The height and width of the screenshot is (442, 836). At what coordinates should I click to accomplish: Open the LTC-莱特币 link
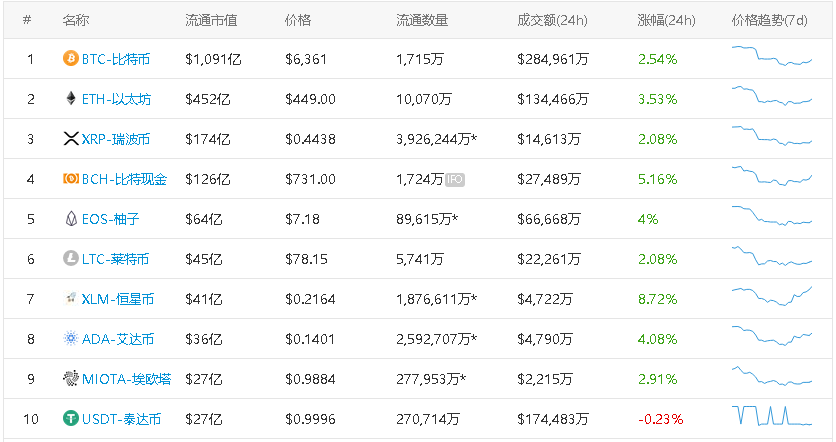[115, 259]
